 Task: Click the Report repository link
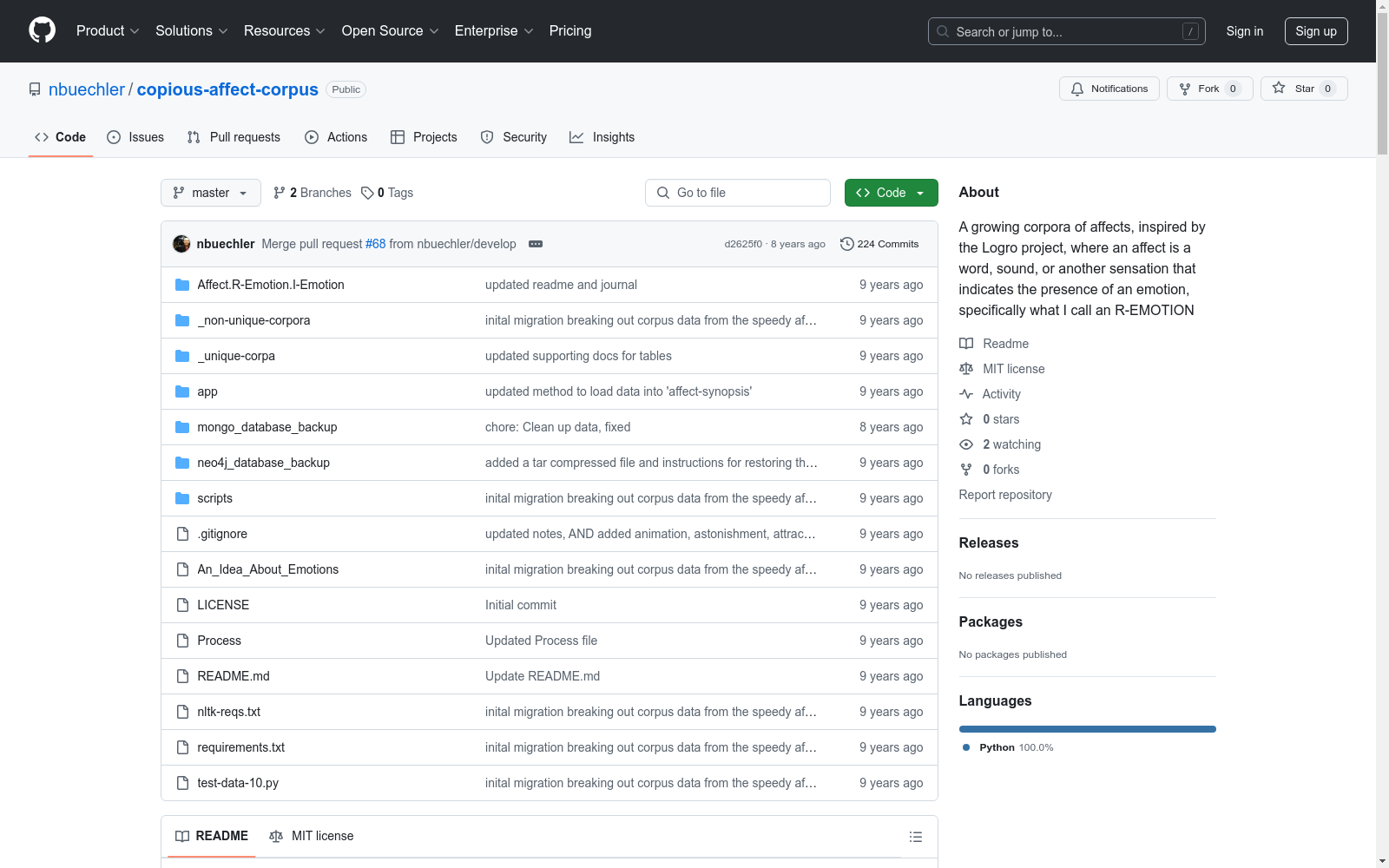(x=1005, y=495)
